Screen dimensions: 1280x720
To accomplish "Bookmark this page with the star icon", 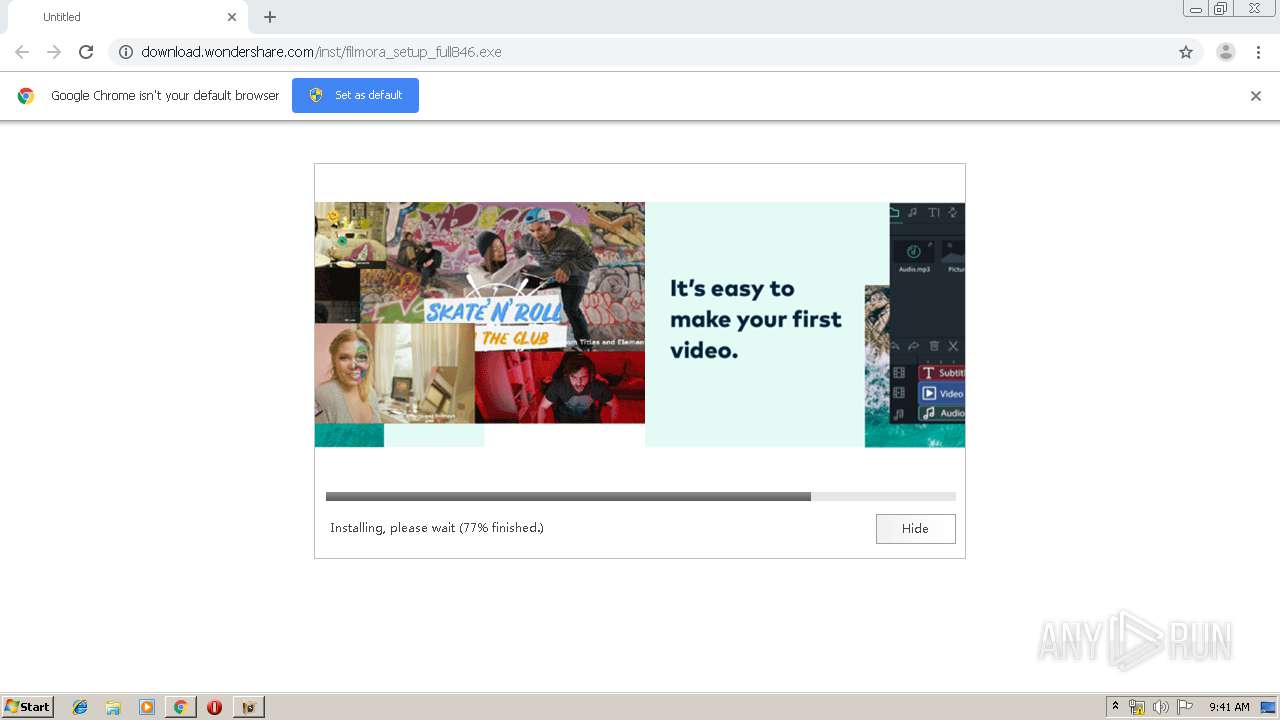I will pyautogui.click(x=1186, y=52).
